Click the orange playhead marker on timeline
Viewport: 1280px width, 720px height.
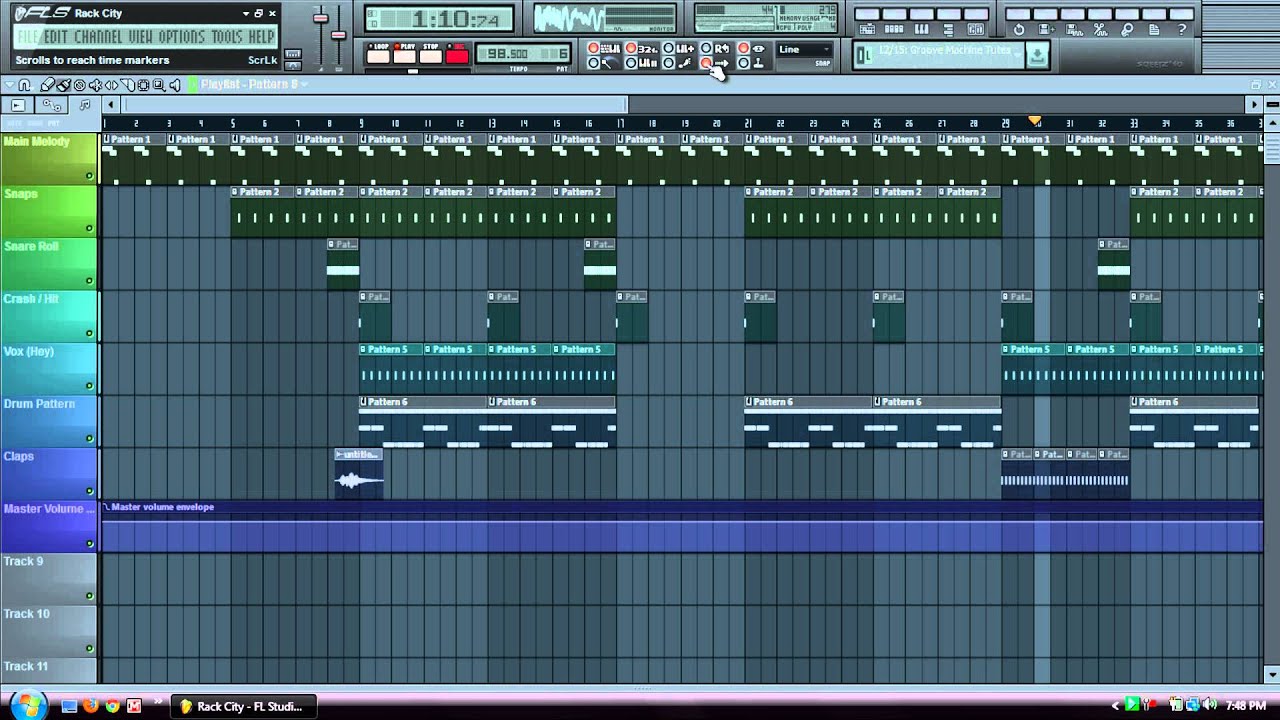click(x=1035, y=122)
